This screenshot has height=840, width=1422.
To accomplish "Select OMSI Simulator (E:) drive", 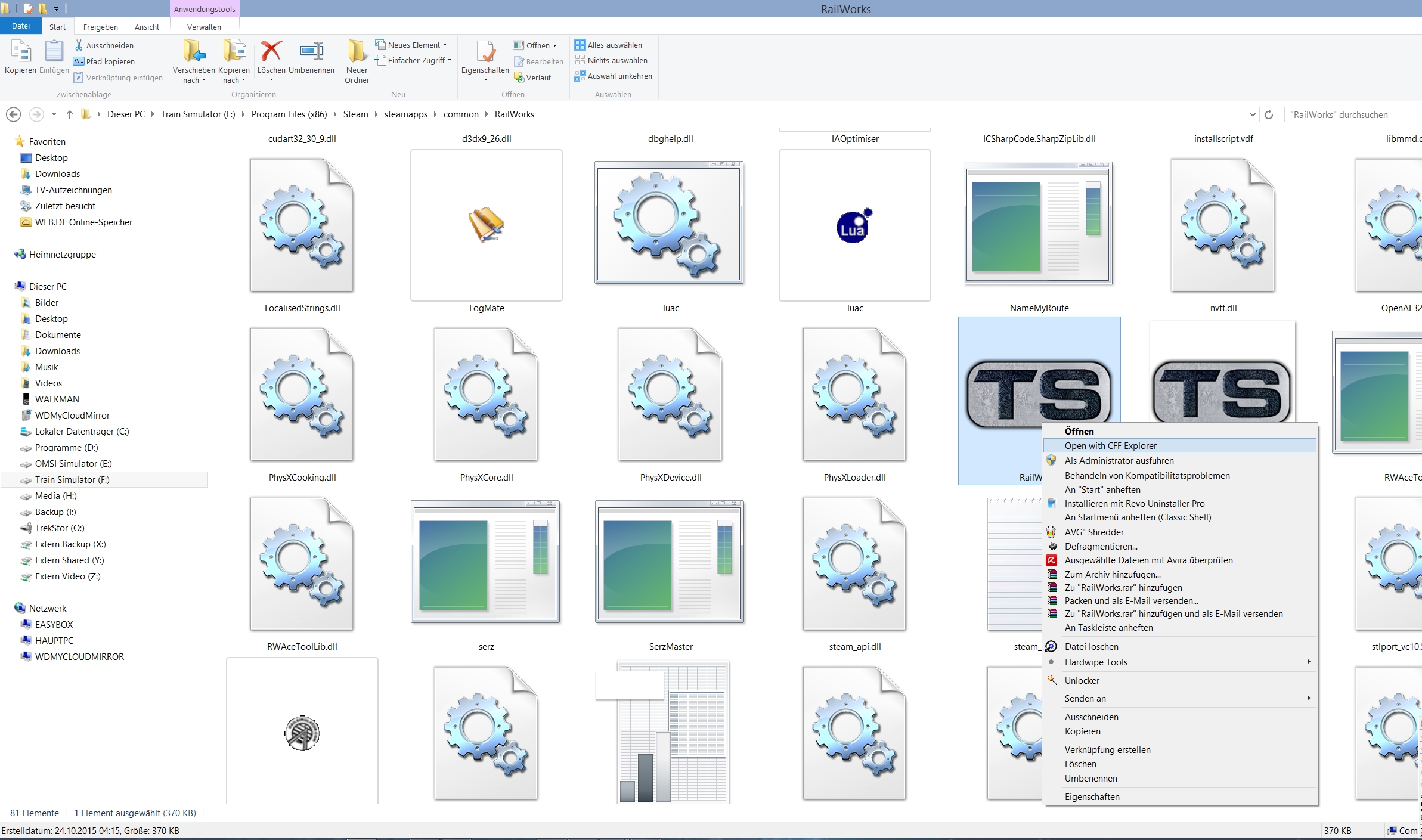I will pyautogui.click(x=73, y=463).
